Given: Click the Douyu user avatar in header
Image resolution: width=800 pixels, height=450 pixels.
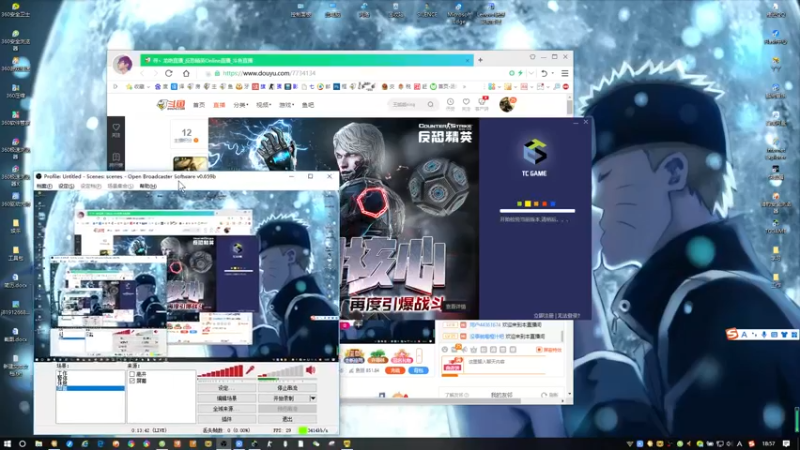Looking at the screenshot, I should 507,104.
